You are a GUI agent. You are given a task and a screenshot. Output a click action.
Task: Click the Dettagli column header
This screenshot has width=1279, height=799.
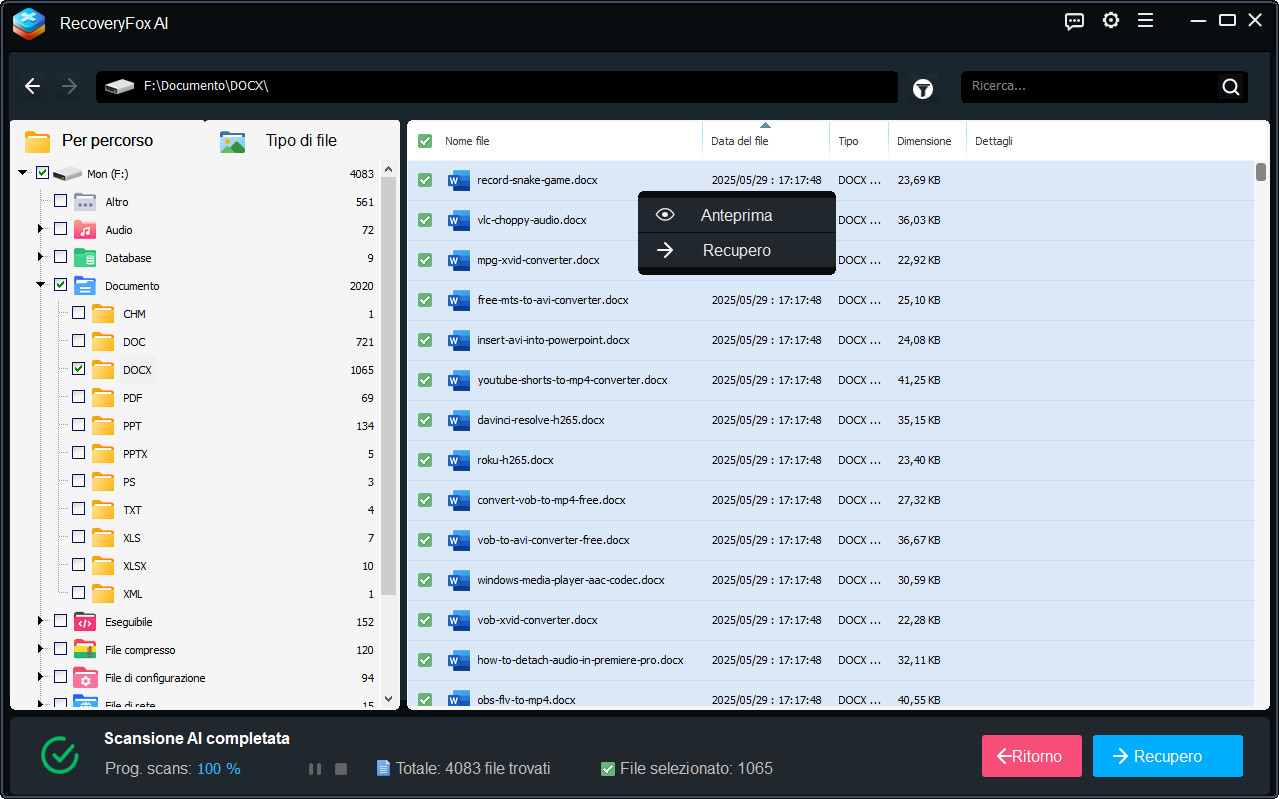pos(994,141)
